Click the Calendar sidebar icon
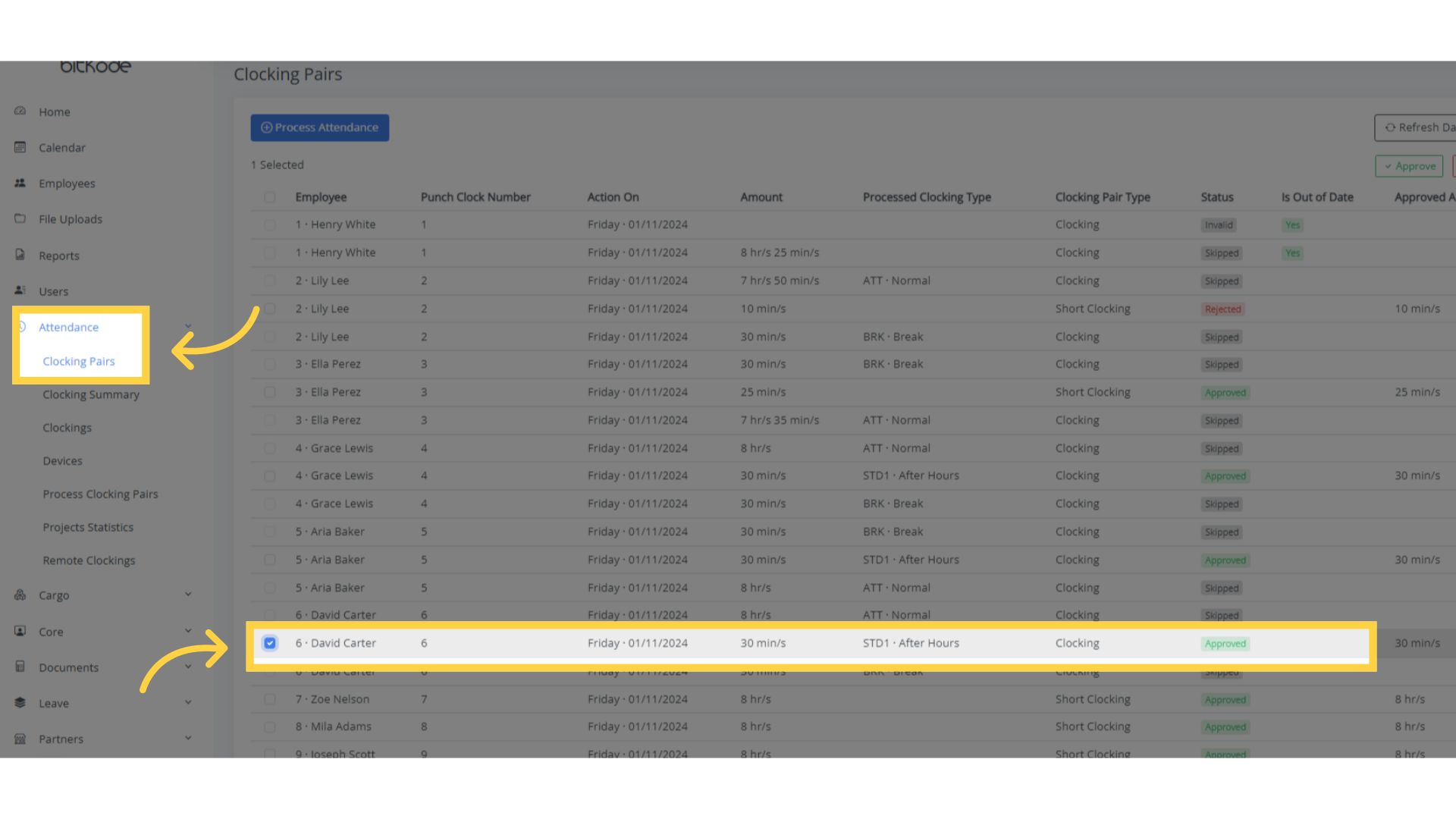The width and height of the screenshot is (1456, 819). pos(20,147)
